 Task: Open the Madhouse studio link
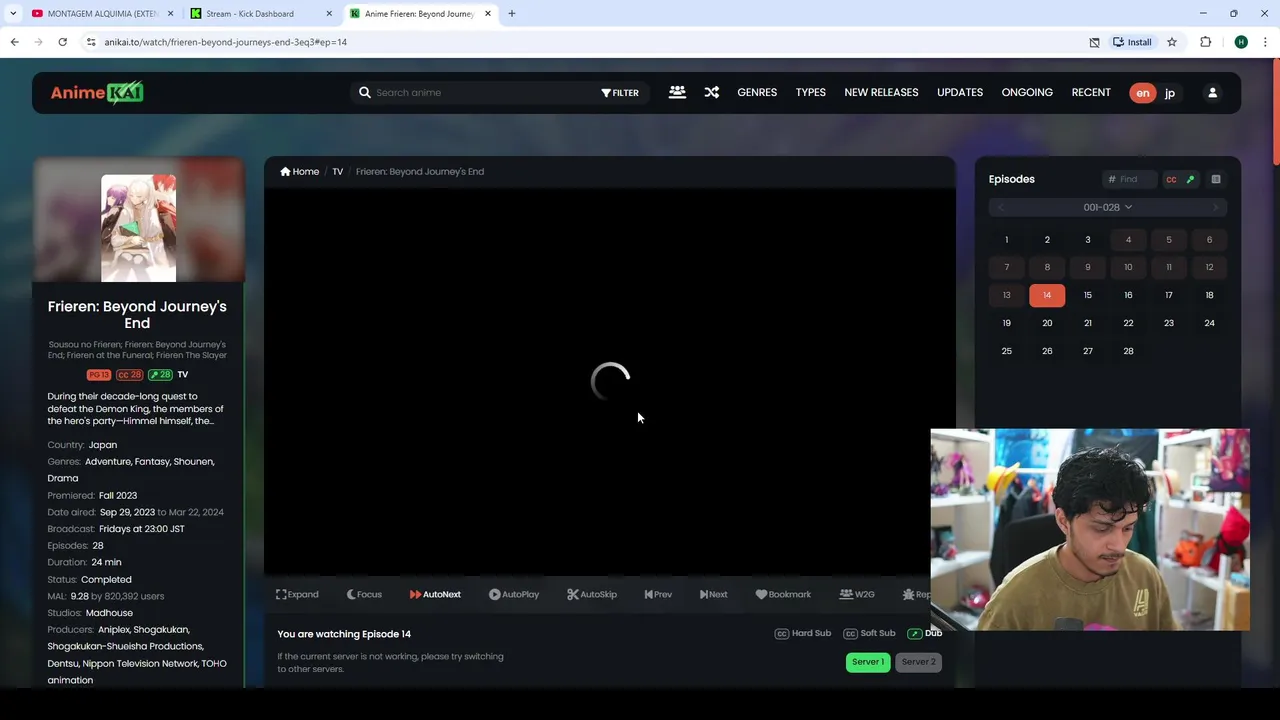tap(109, 613)
